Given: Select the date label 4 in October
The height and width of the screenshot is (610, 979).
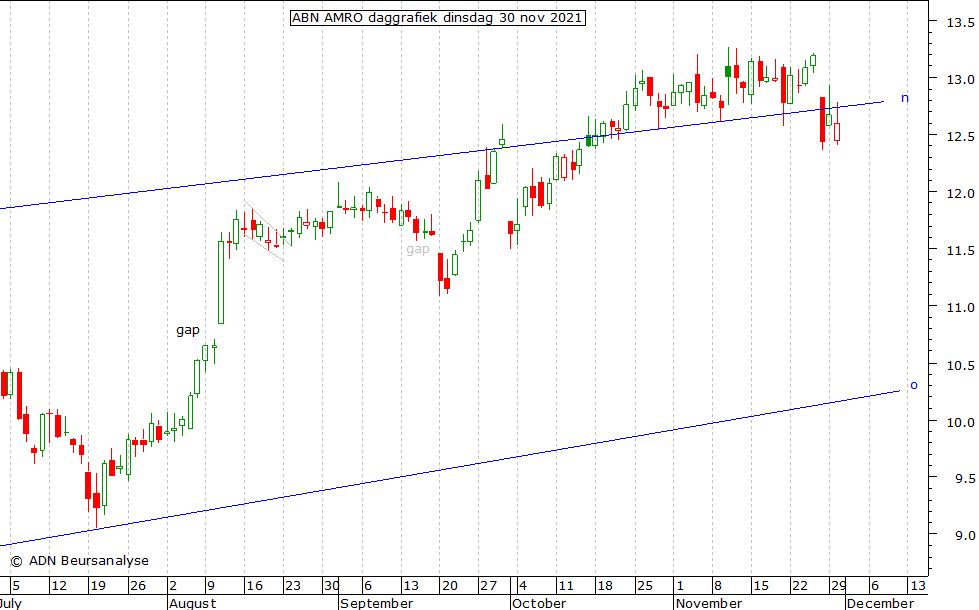Looking at the screenshot, I should pos(523,586).
